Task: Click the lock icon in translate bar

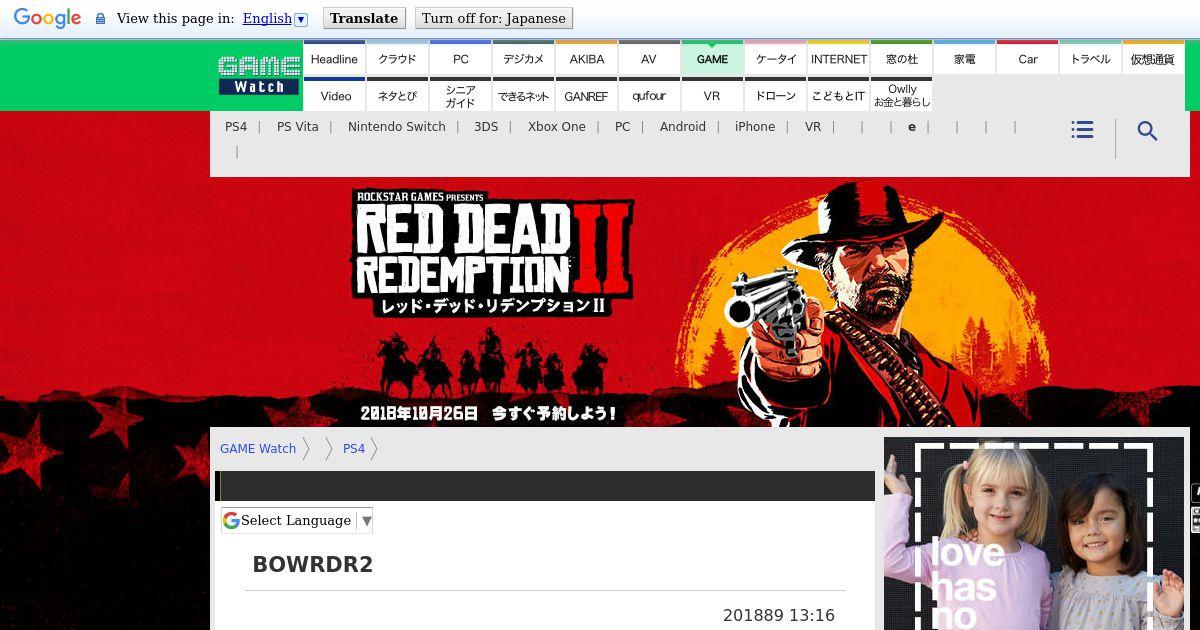Action: (x=100, y=18)
